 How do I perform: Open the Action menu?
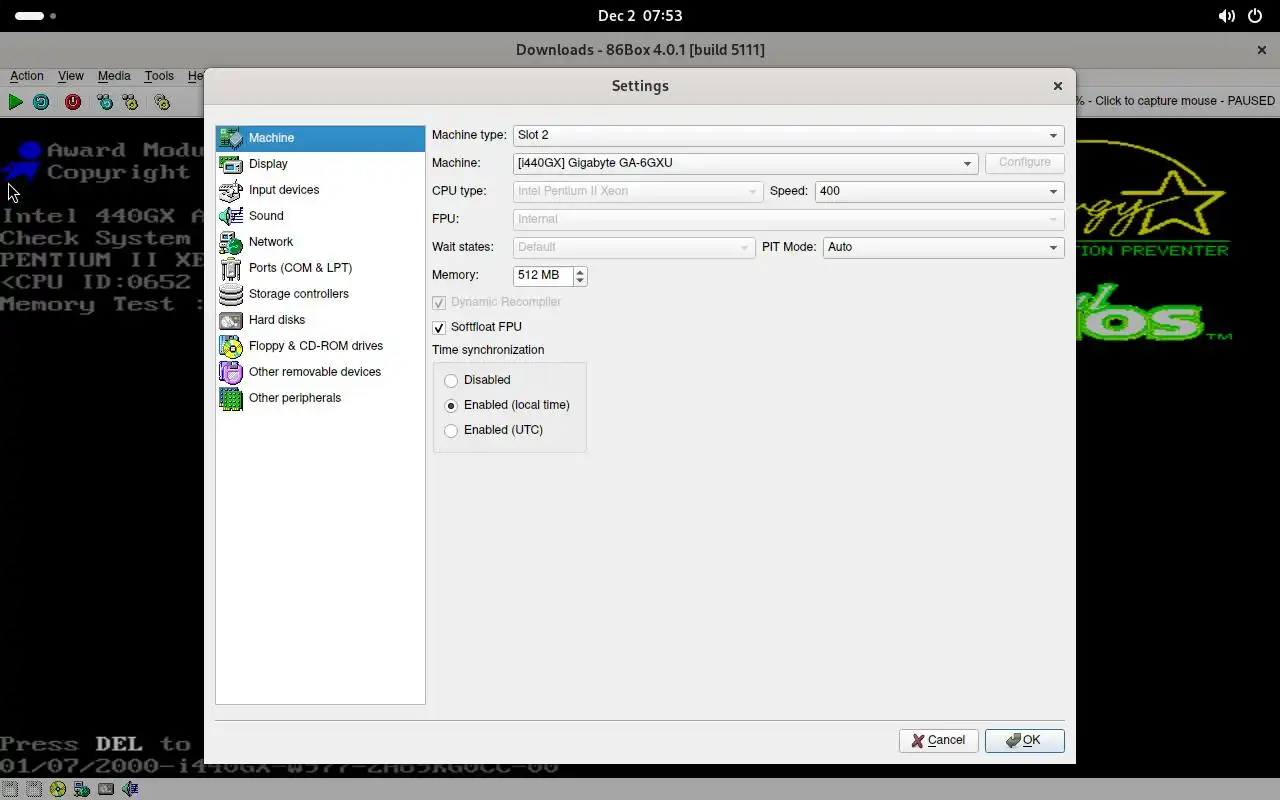point(27,76)
